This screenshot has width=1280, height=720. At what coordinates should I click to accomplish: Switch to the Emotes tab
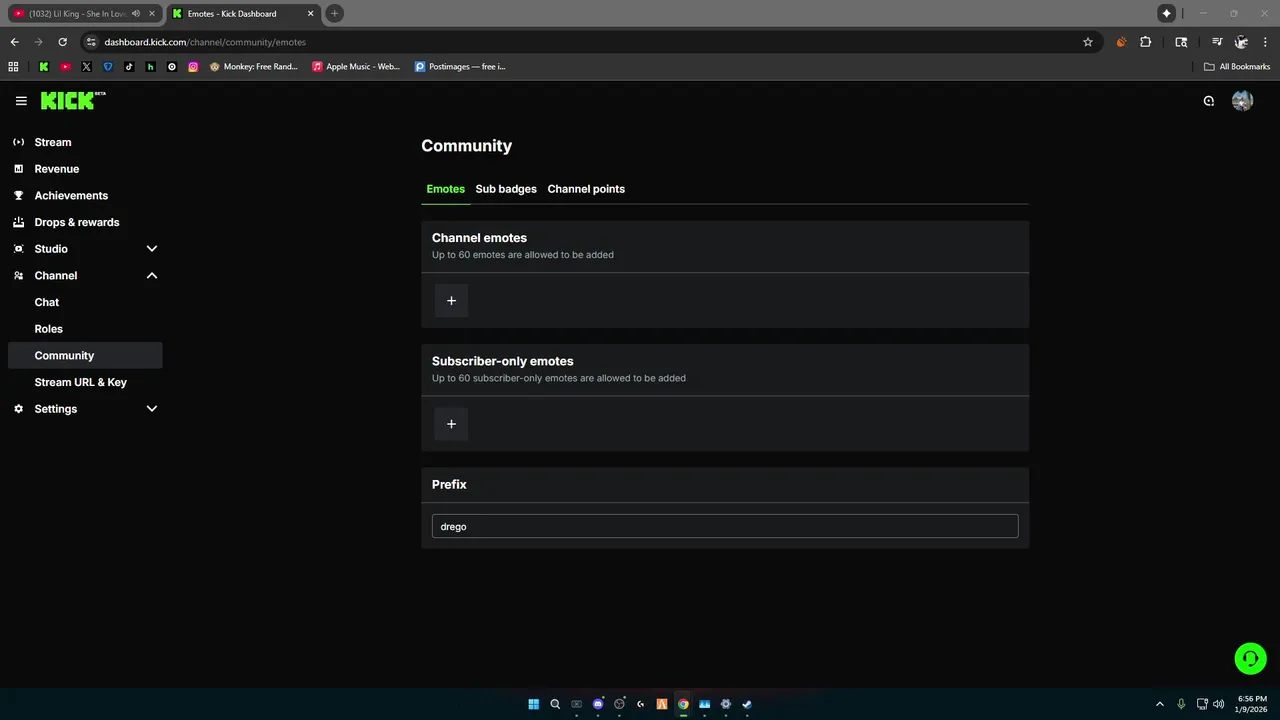tap(445, 189)
